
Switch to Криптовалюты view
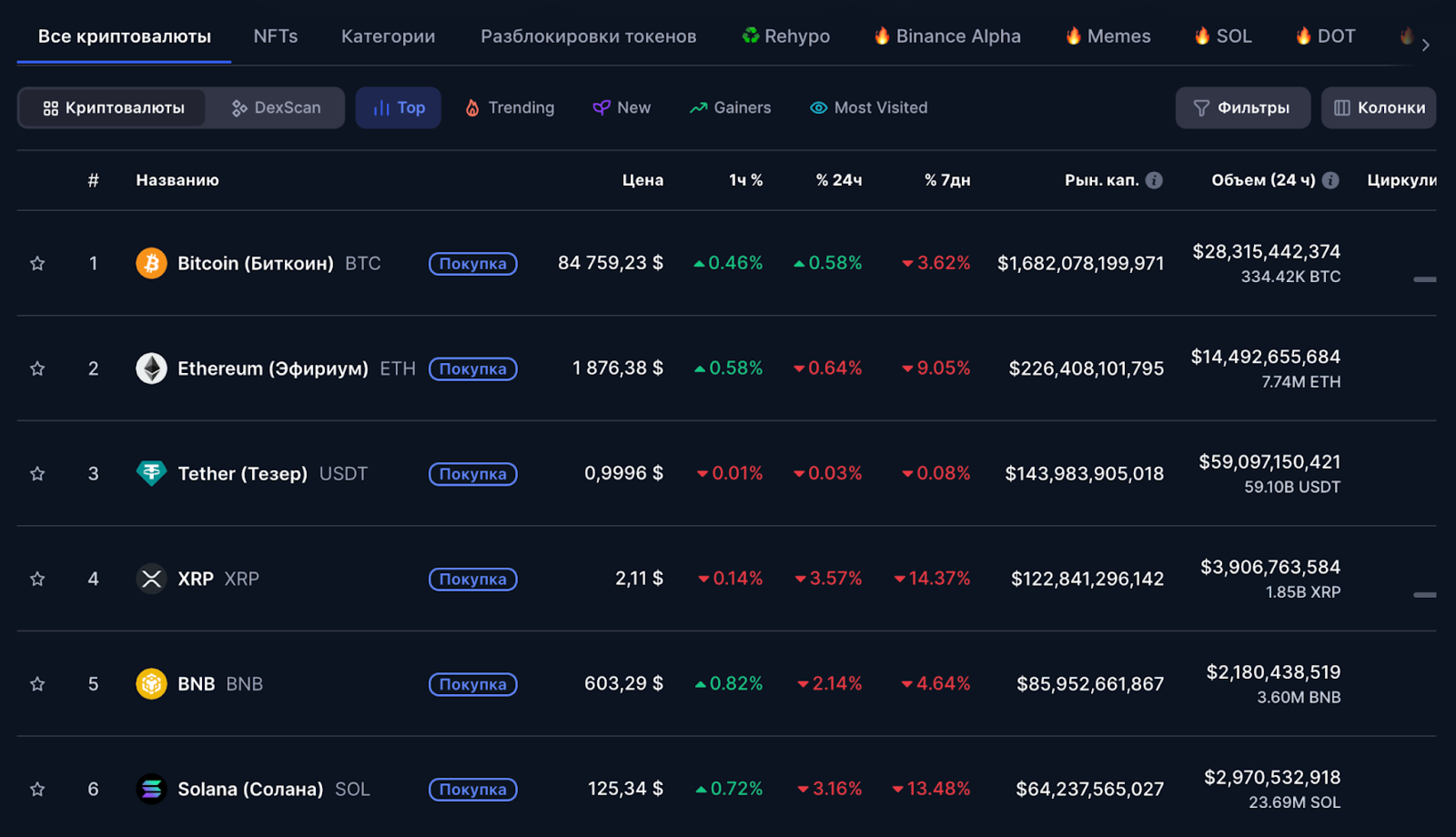[113, 108]
